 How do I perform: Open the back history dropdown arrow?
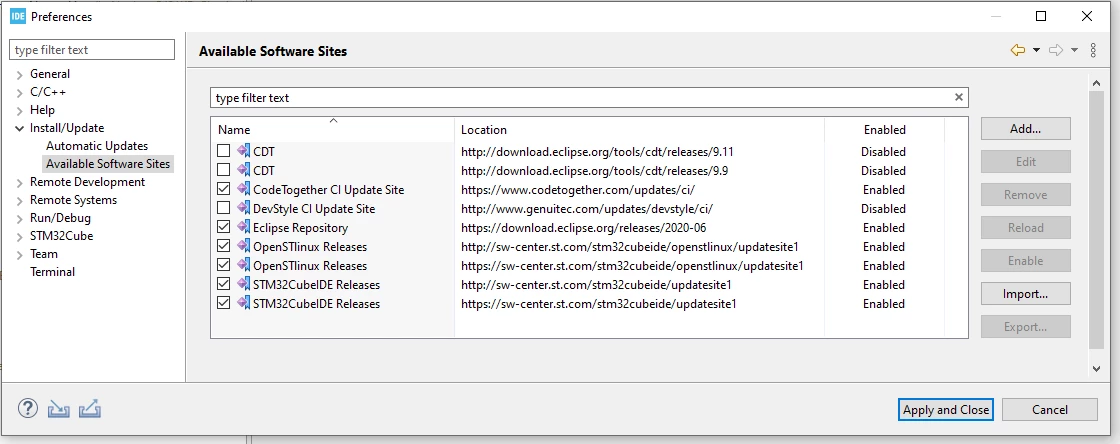[1036, 51]
